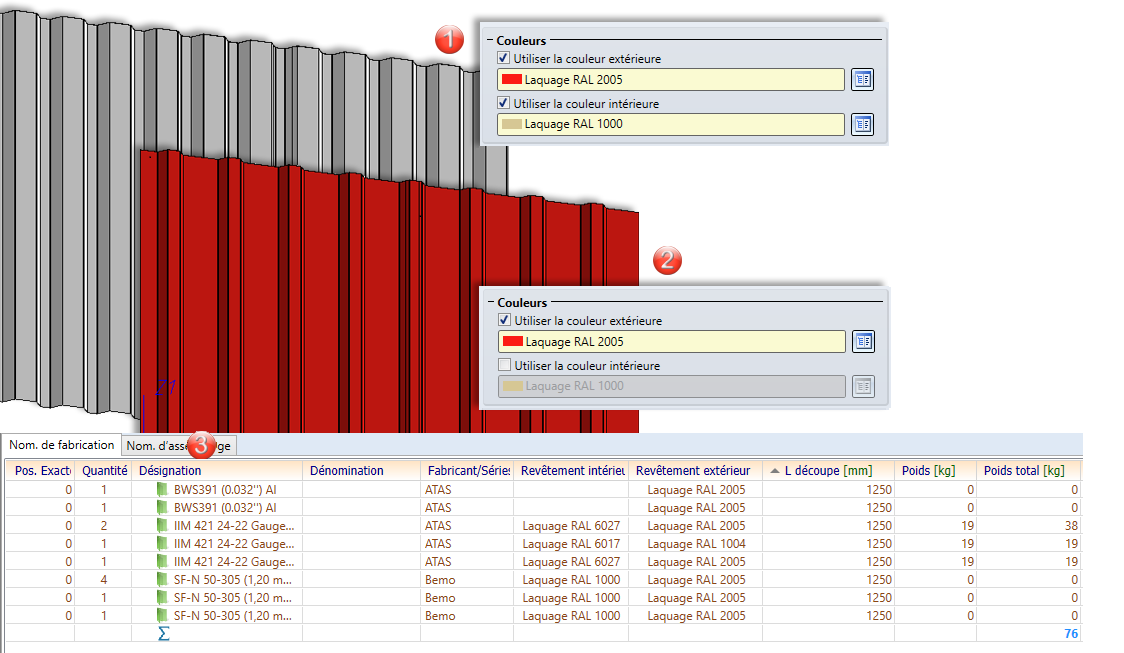Viewport: 1124px width, 653px height.
Task: Uncheck interior colour checkbox in upper Couleurs panel
Action: 503,103
